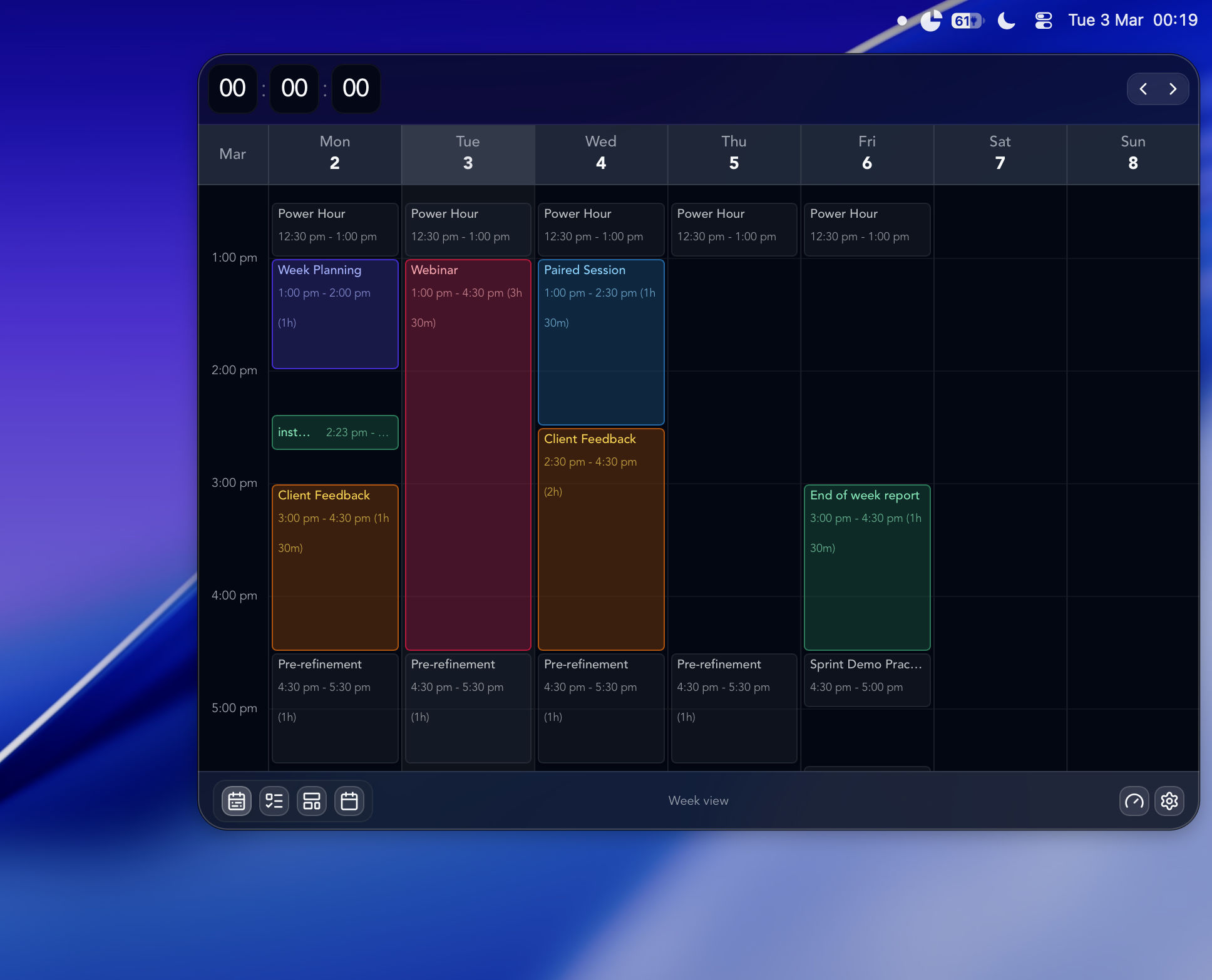This screenshot has height=980, width=1212.
Task: Open the dashboard layout view
Action: tap(312, 801)
